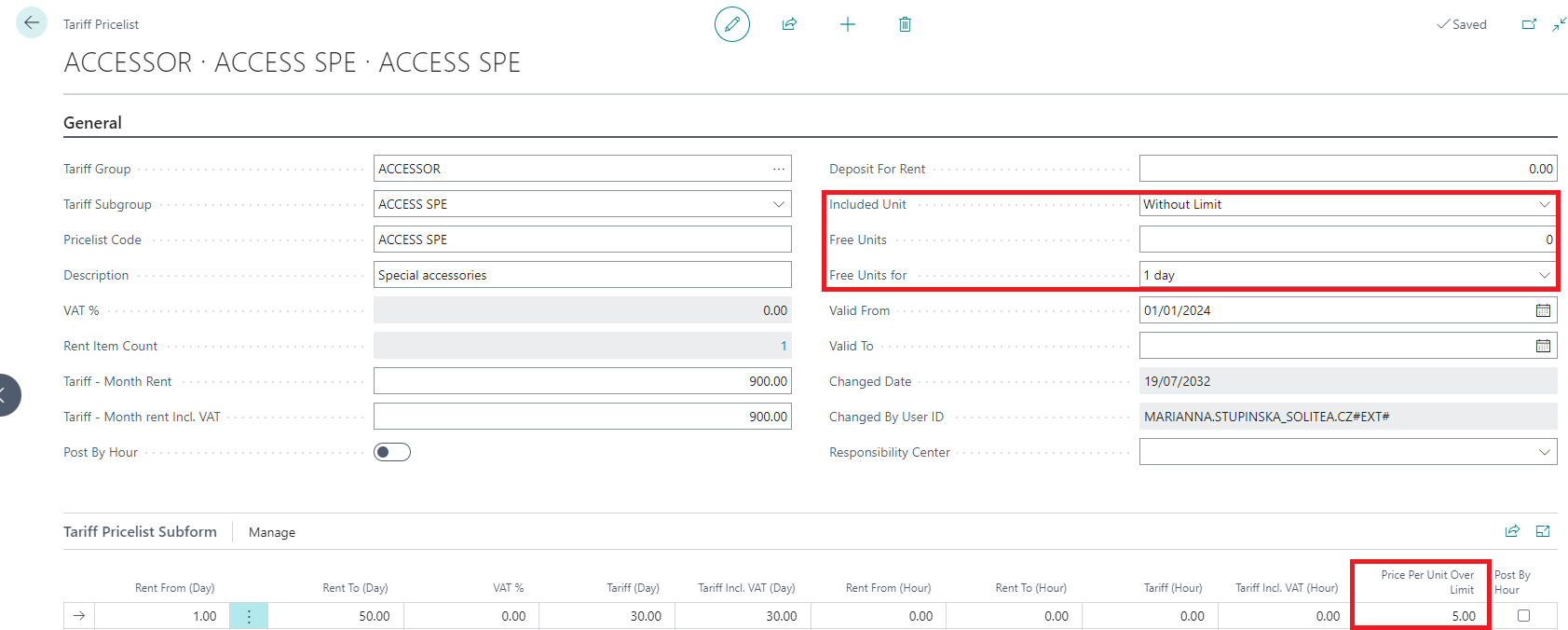
Task: Click the pencil edit icon
Action: [x=732, y=24]
